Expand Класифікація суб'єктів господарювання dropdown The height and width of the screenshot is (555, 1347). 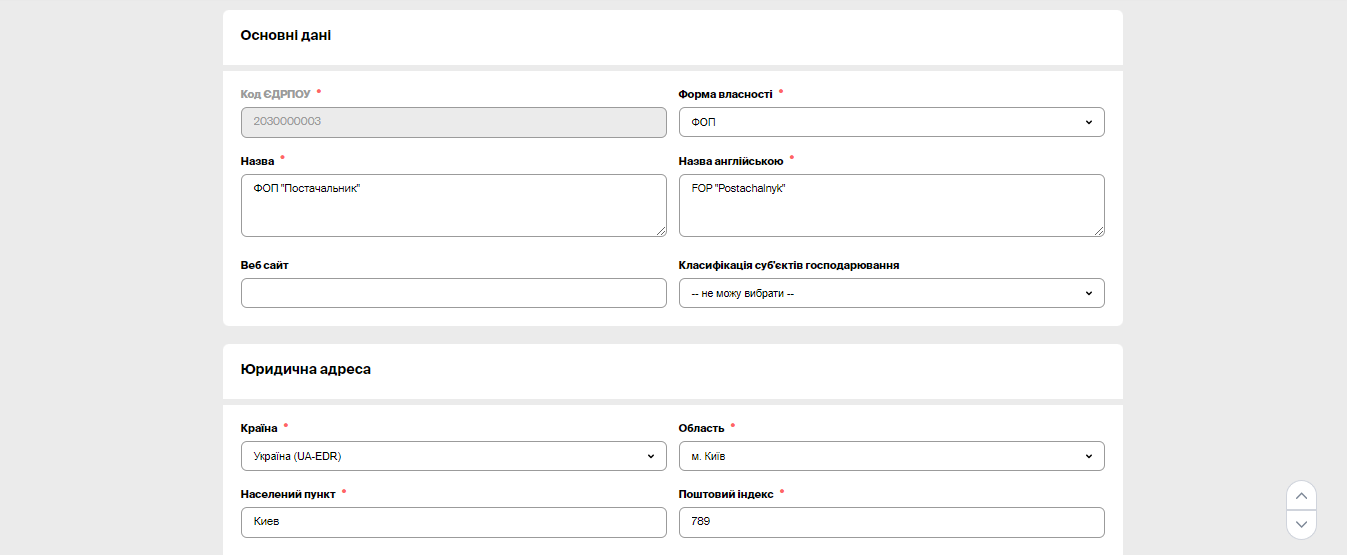(891, 293)
